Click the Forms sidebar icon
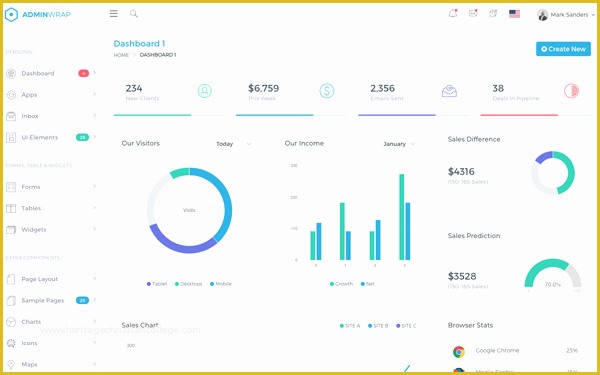The image size is (600, 375). (11, 187)
